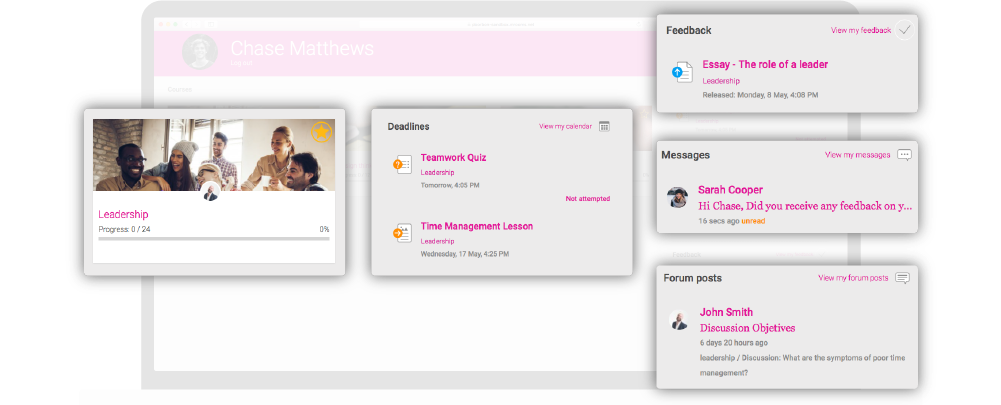Click the essay upload document icon
Screen dimensions: 1001x405
(682, 72)
